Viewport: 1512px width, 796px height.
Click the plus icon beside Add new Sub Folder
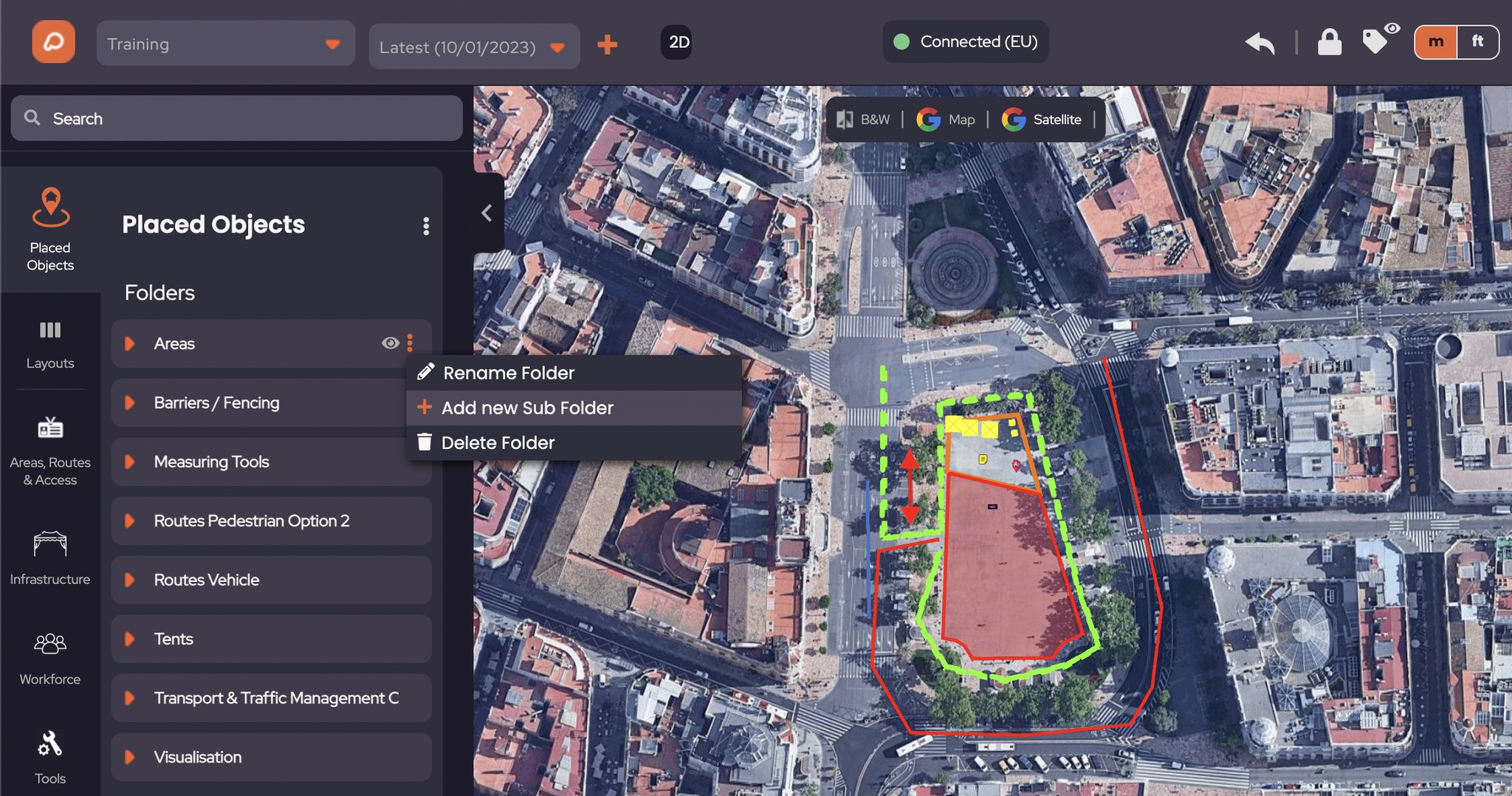click(x=425, y=407)
